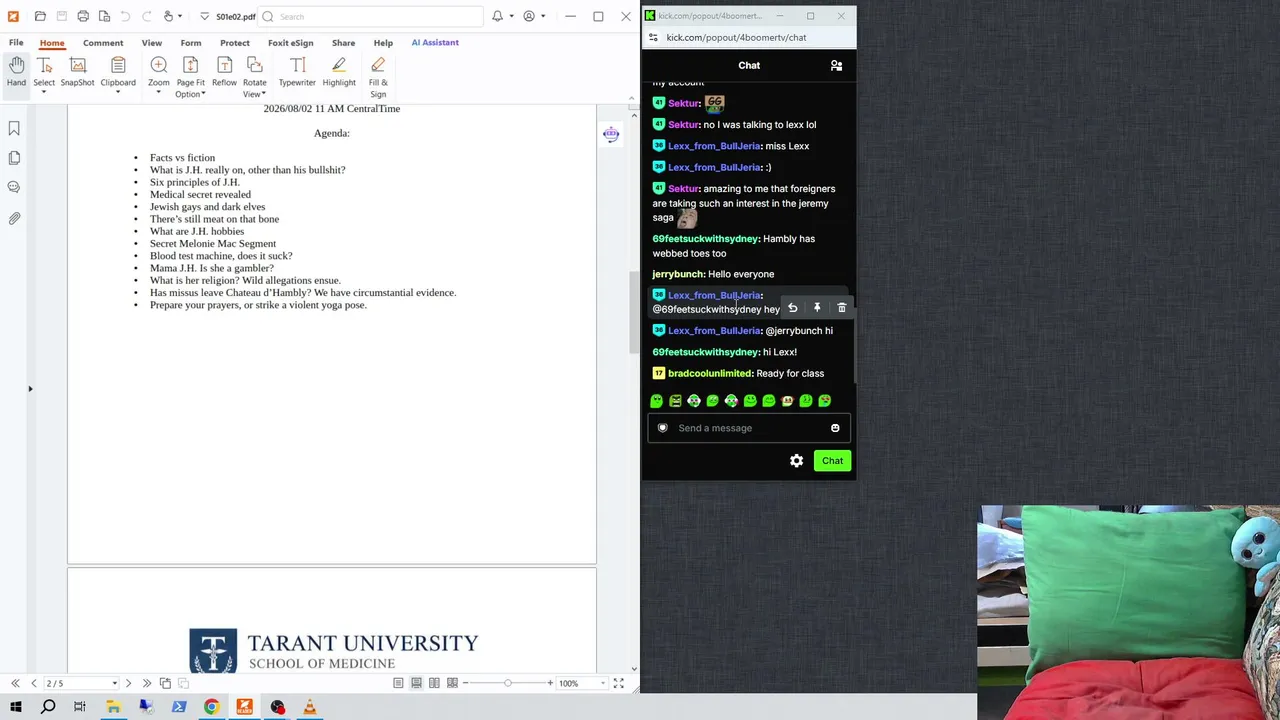Click the zoom in plus button
The width and height of the screenshot is (1280, 720).
pyautogui.click(x=550, y=683)
